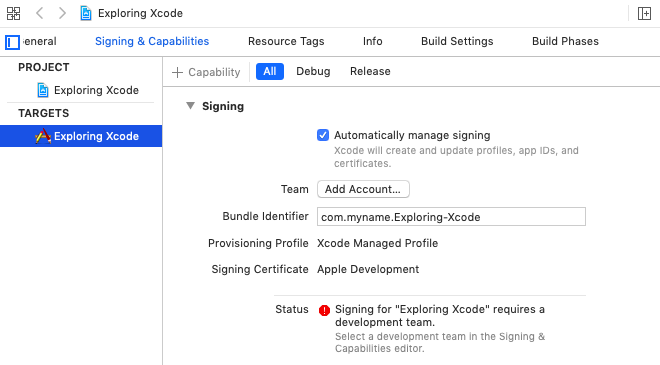Select the All configurations filter
Screen dimensions: 660x365
point(270,71)
